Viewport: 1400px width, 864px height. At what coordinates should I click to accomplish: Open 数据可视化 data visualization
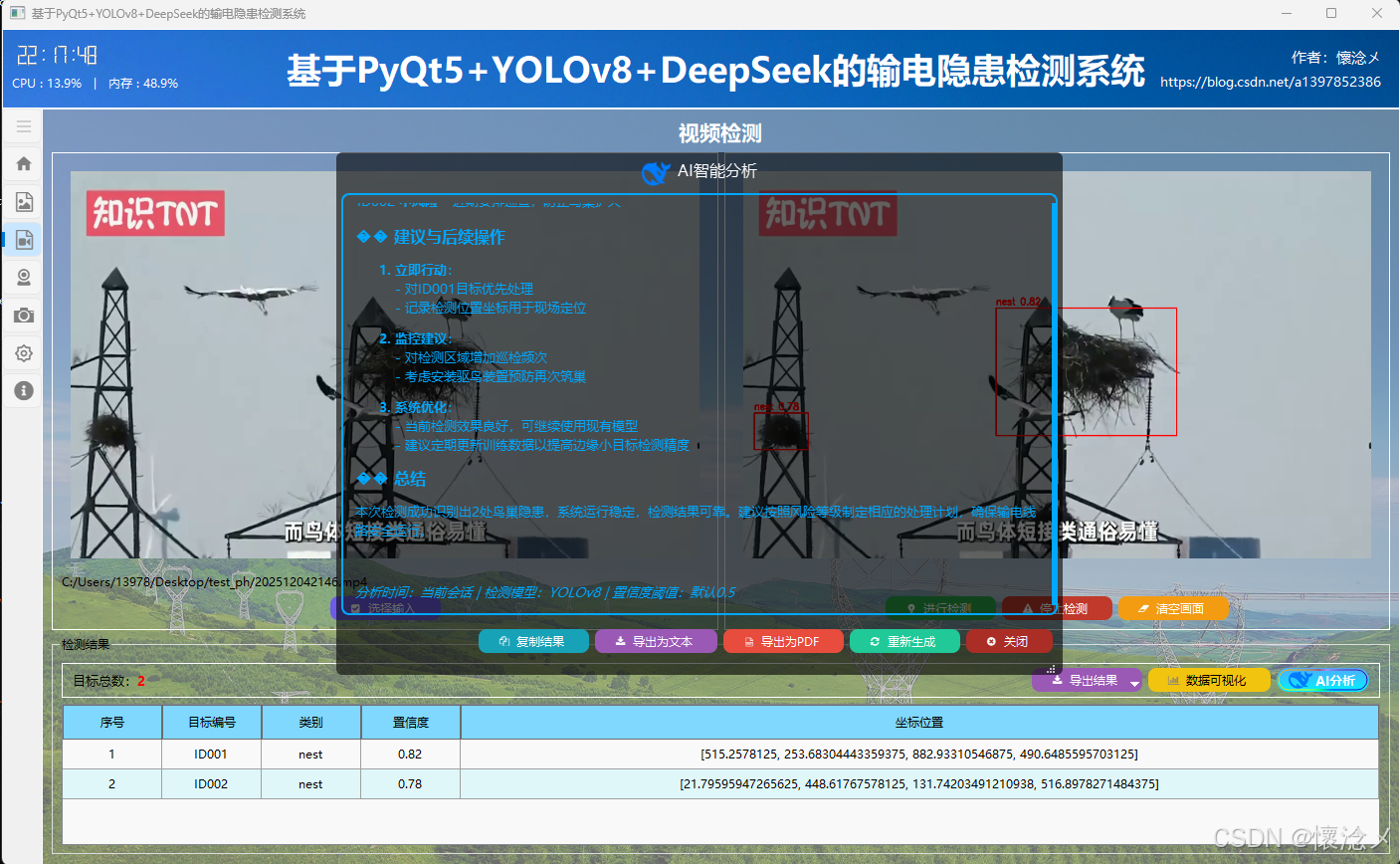[1209, 681]
